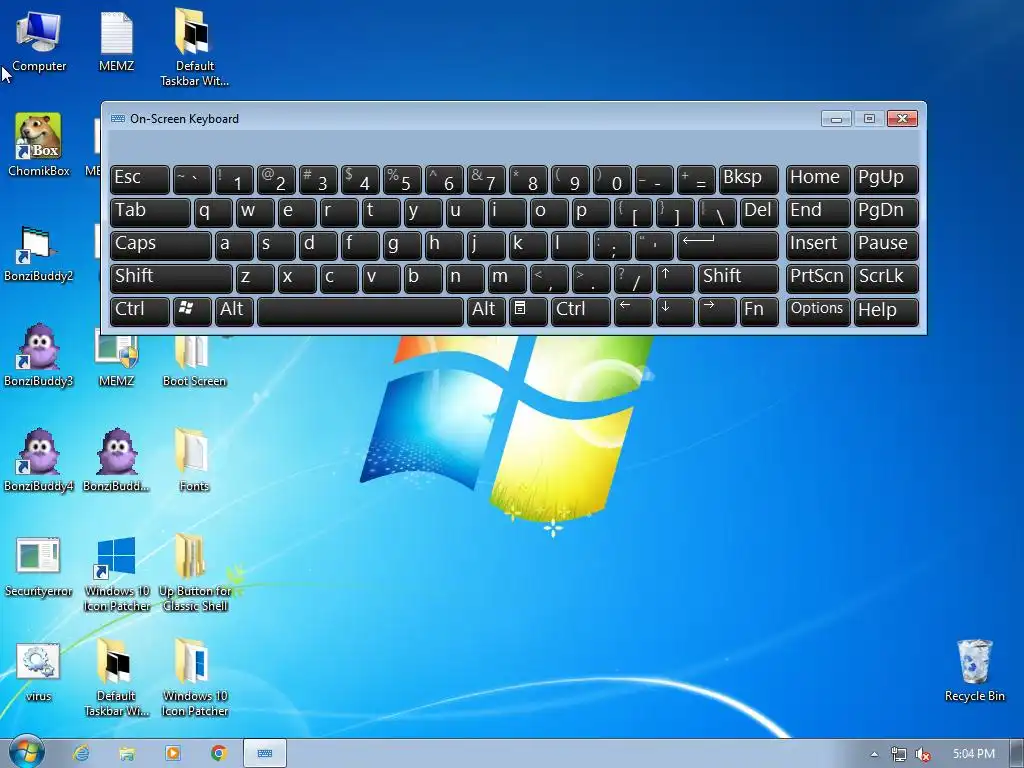The width and height of the screenshot is (1024, 768).
Task: Click the Tab key
Action: (150, 212)
